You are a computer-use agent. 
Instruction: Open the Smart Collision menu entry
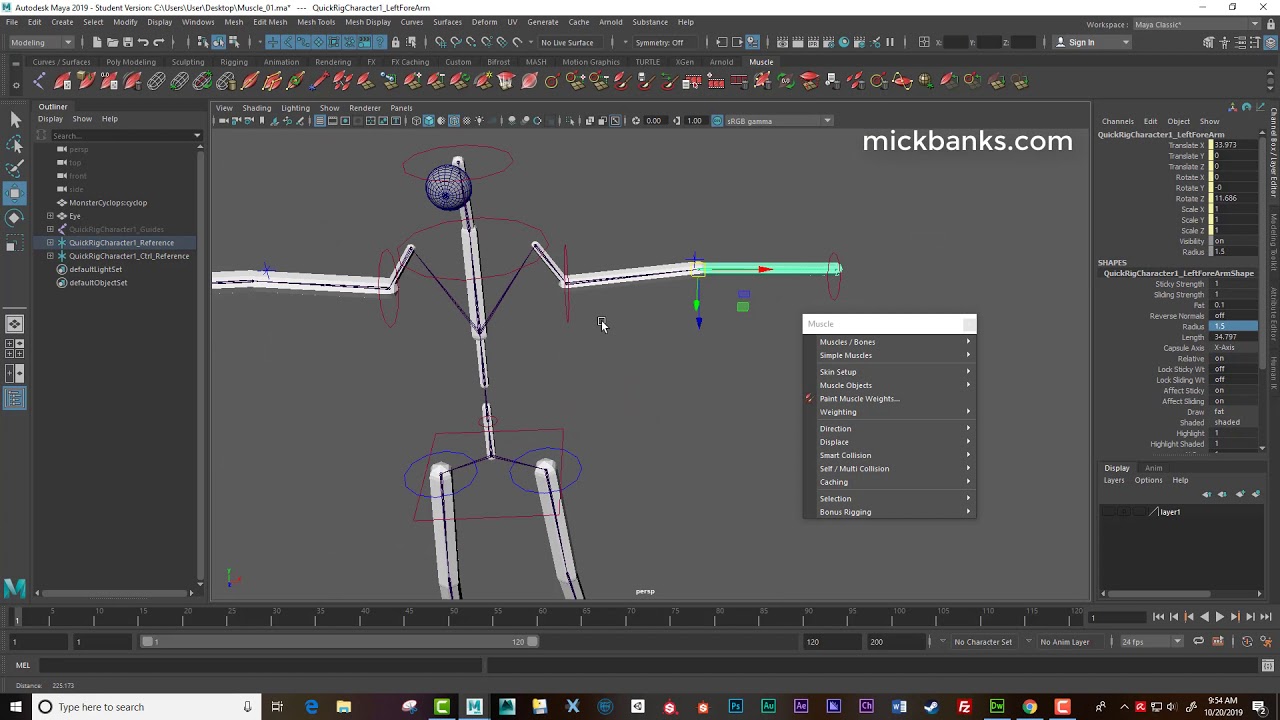[889, 455]
